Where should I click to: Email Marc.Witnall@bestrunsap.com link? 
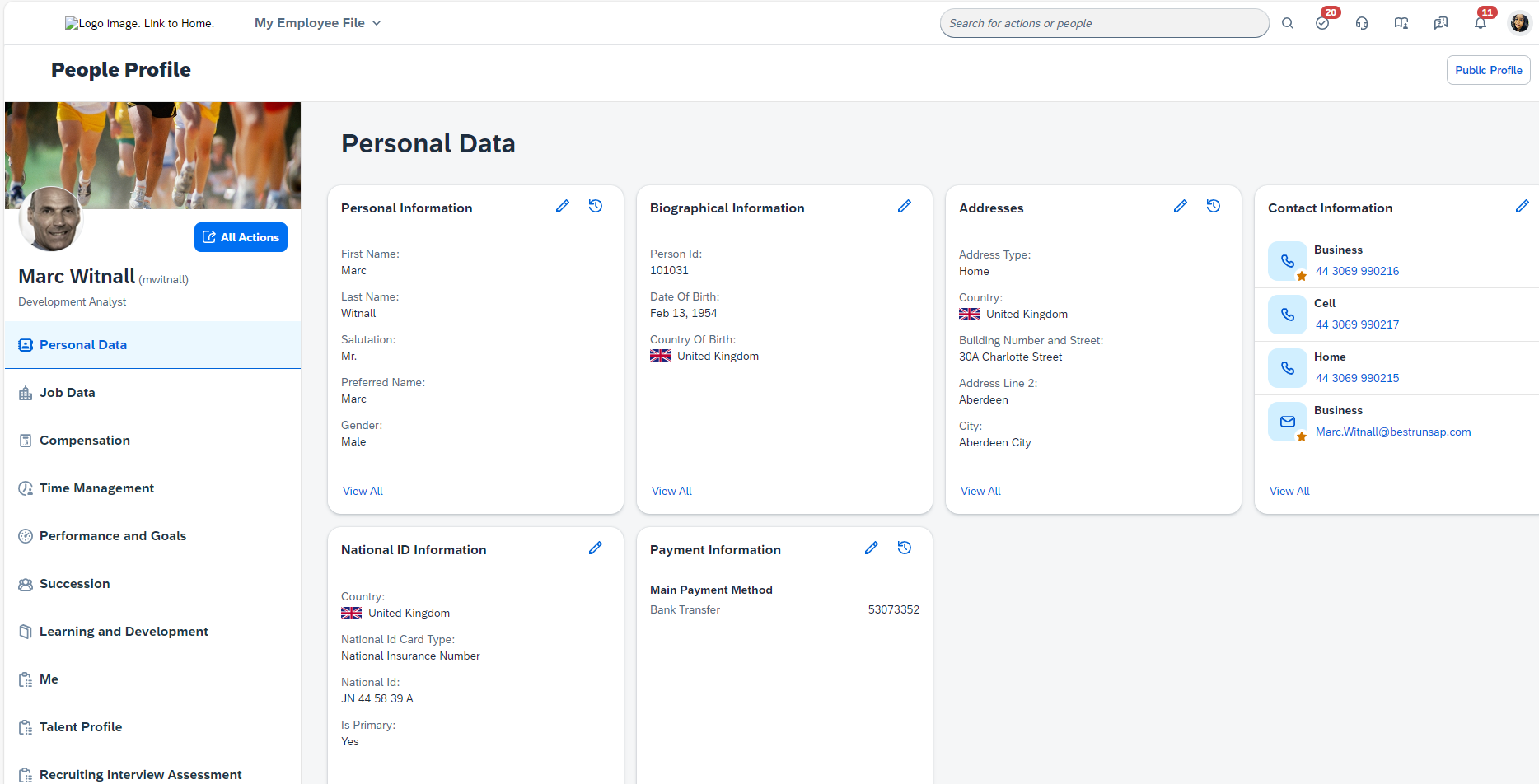coord(1393,432)
